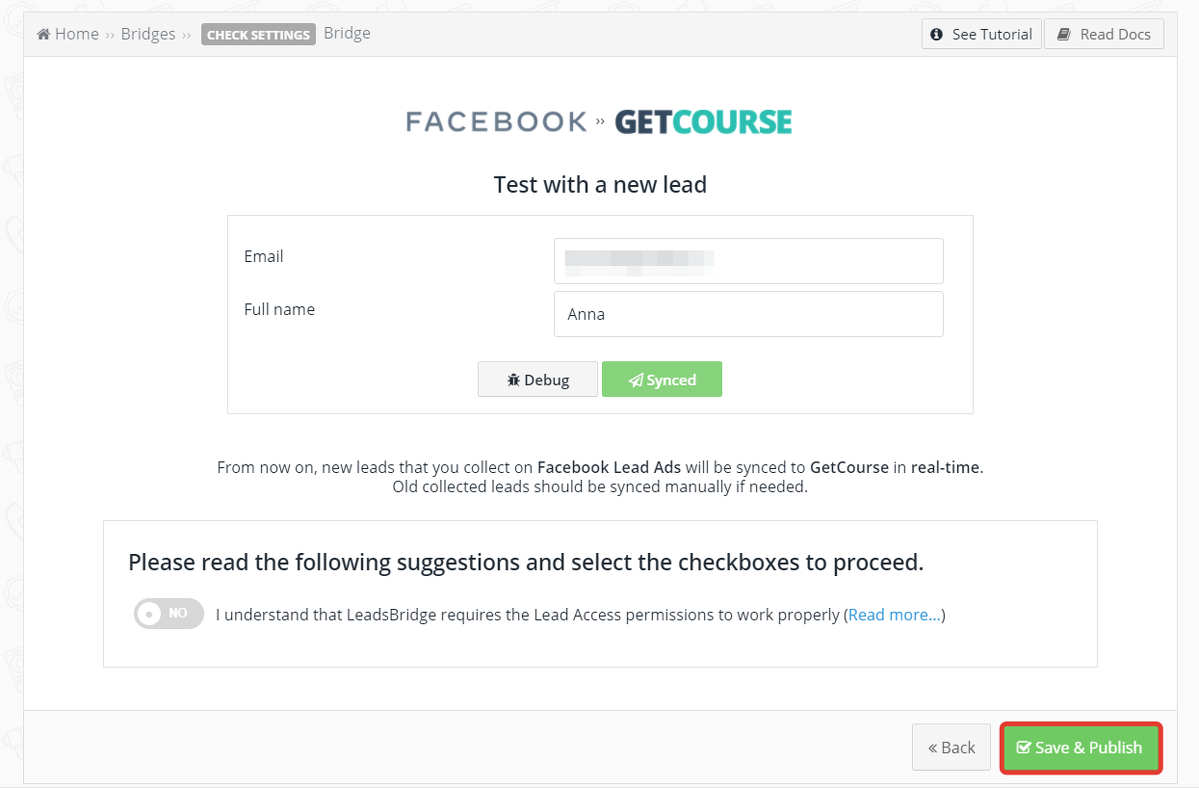Click the checkmark icon on Save & Publish

1023,748
